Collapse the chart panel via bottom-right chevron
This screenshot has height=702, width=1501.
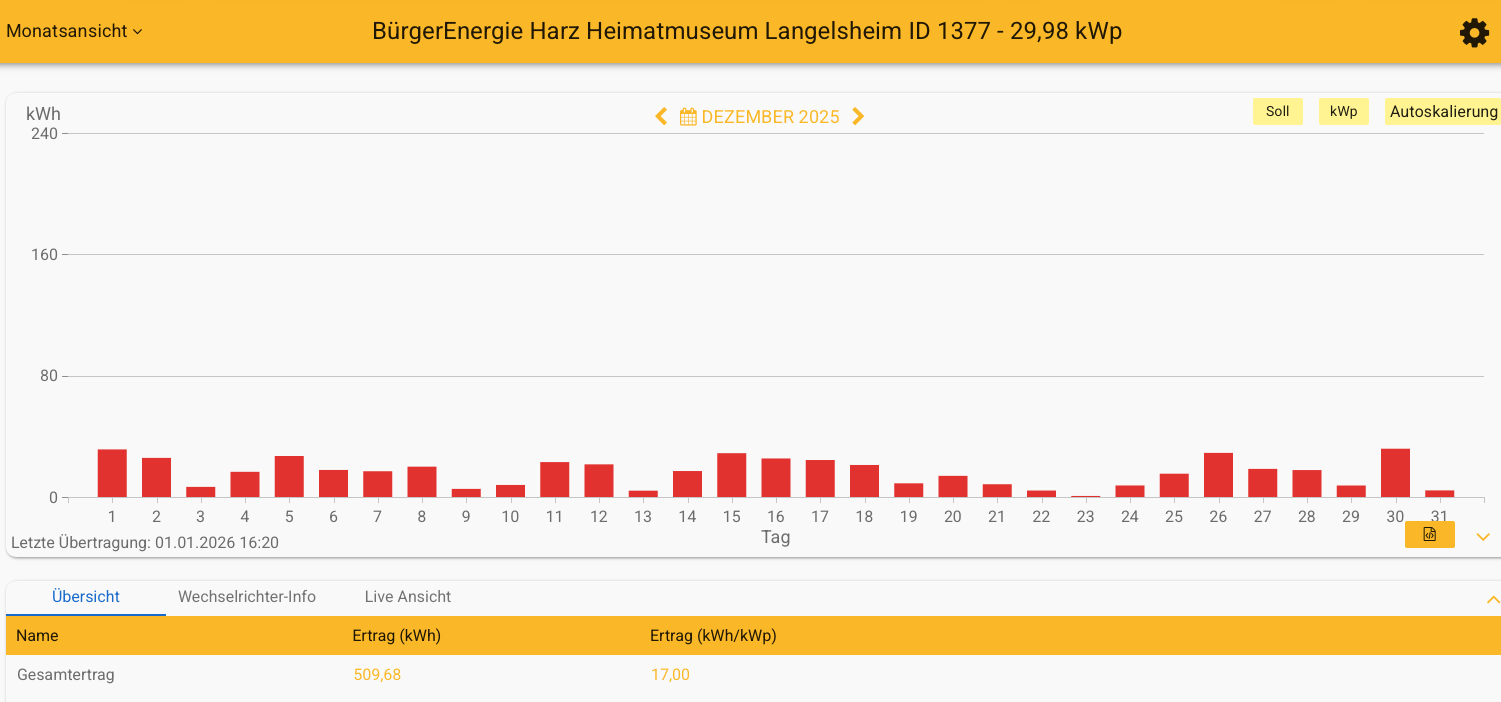[1482, 536]
